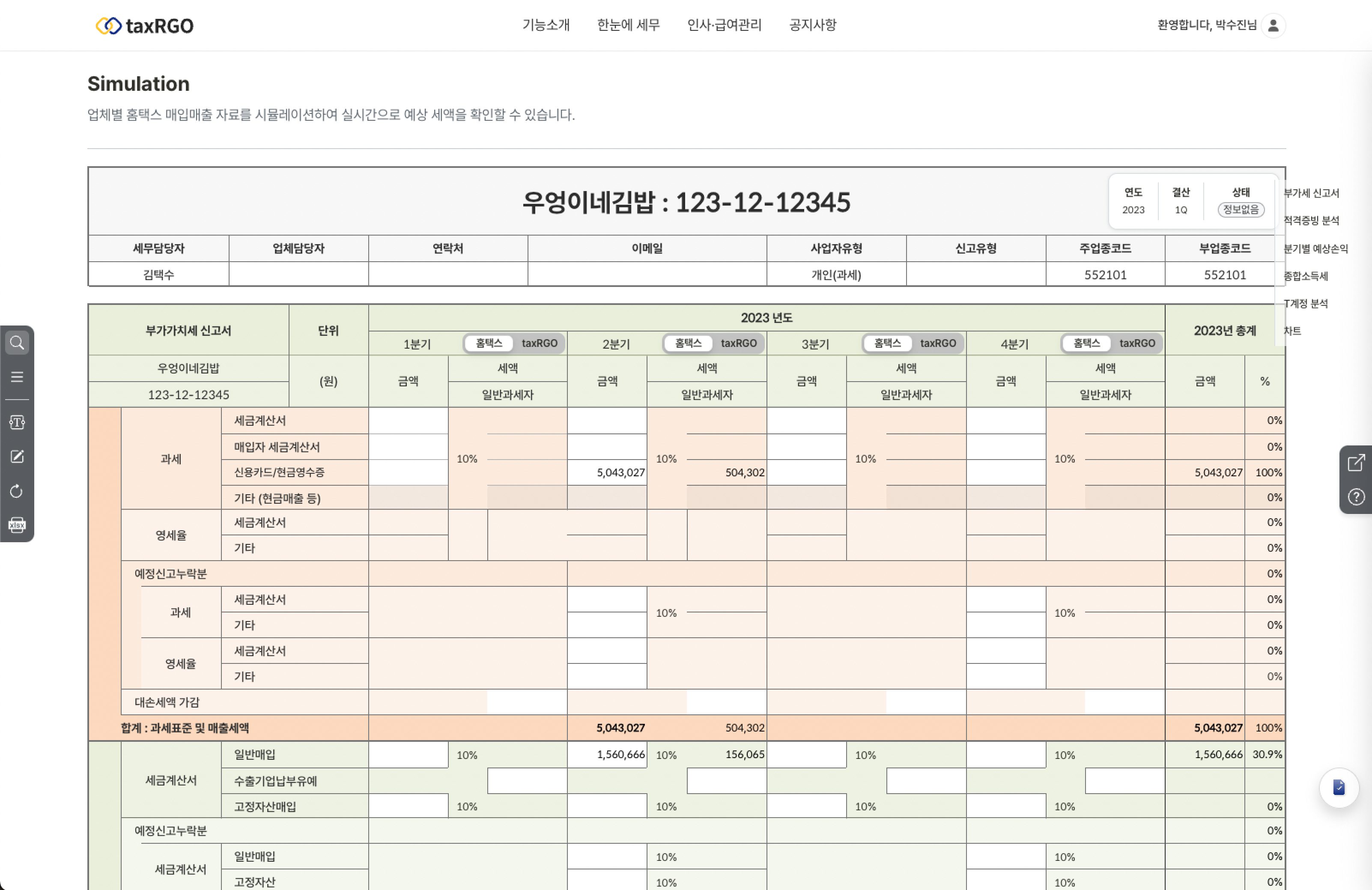The width and height of the screenshot is (1372, 890).
Task: Open the hamburger list menu in left toolbar
Action: [x=17, y=377]
